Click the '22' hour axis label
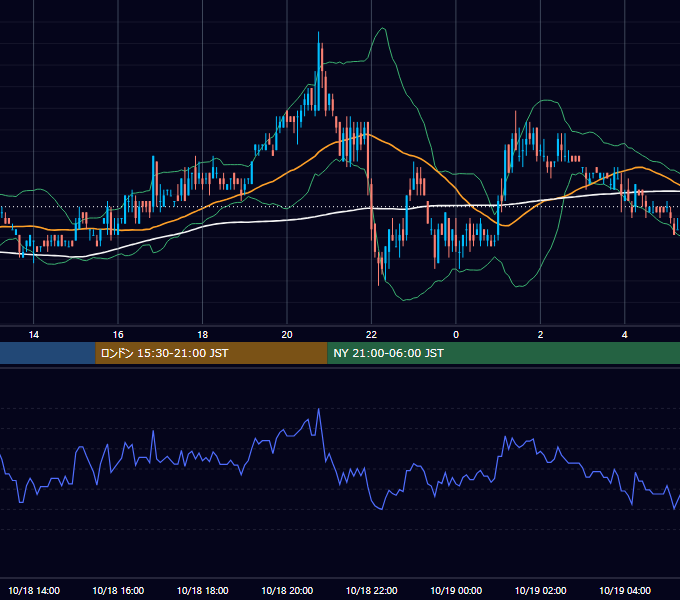 click(x=371, y=334)
